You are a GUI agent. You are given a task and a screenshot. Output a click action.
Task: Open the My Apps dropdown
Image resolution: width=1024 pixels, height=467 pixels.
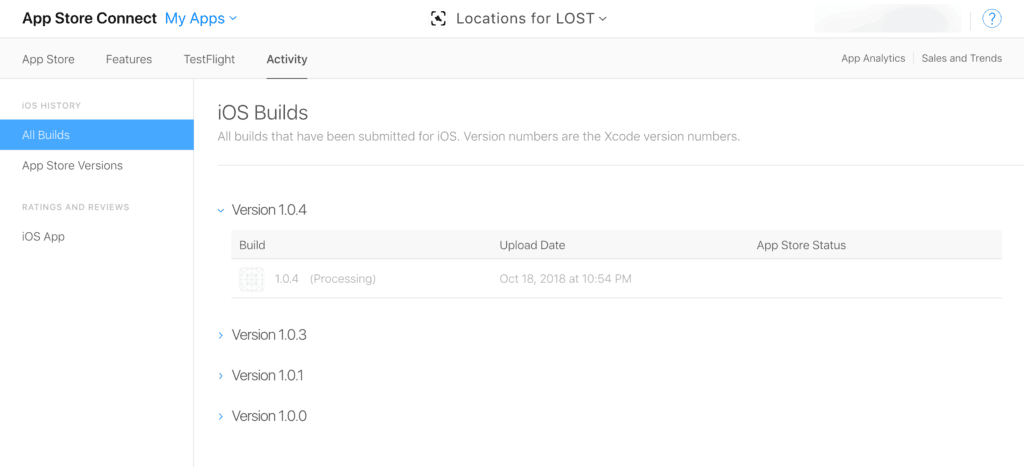(x=200, y=19)
